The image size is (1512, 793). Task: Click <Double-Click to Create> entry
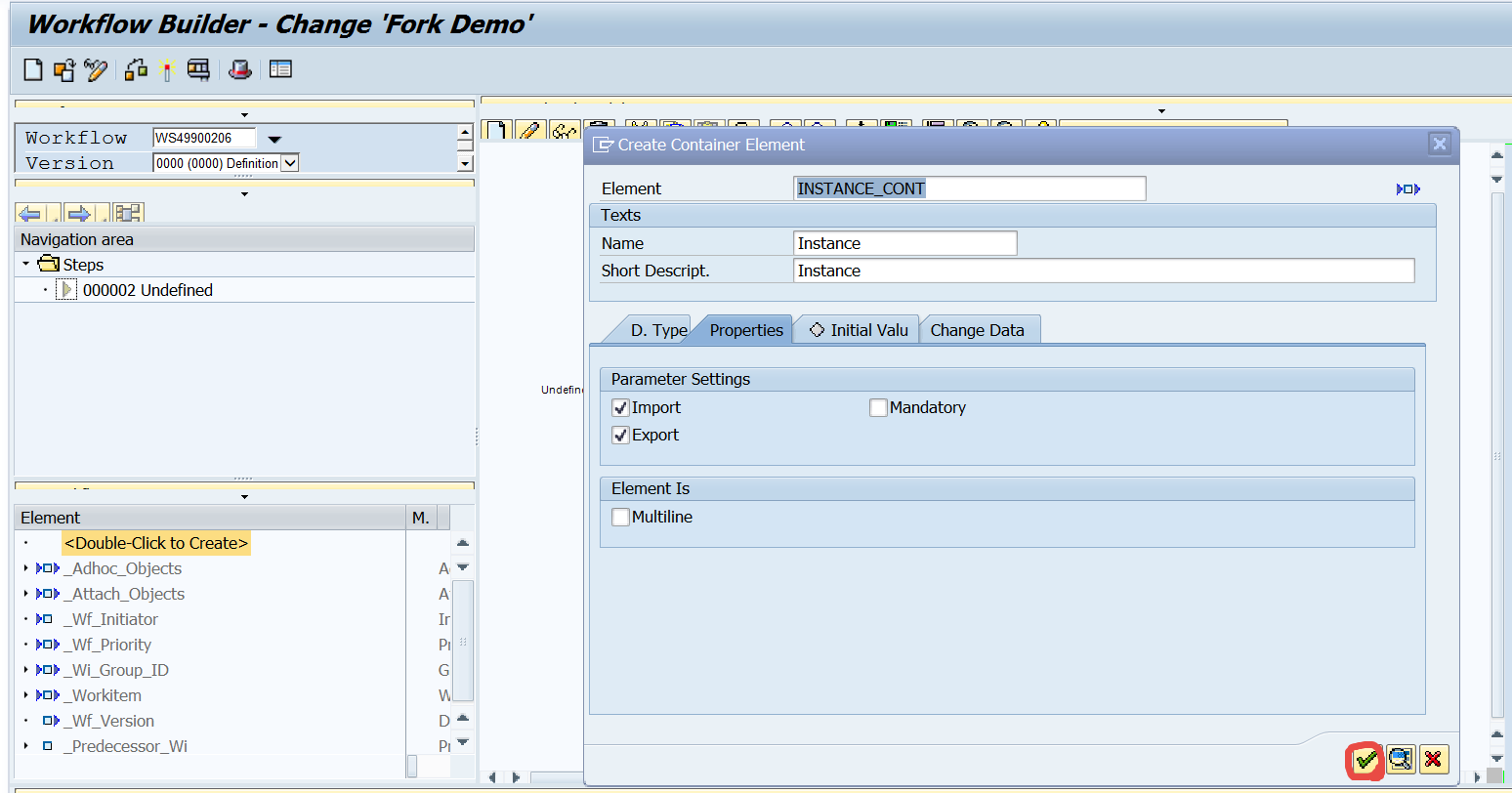tap(156, 543)
